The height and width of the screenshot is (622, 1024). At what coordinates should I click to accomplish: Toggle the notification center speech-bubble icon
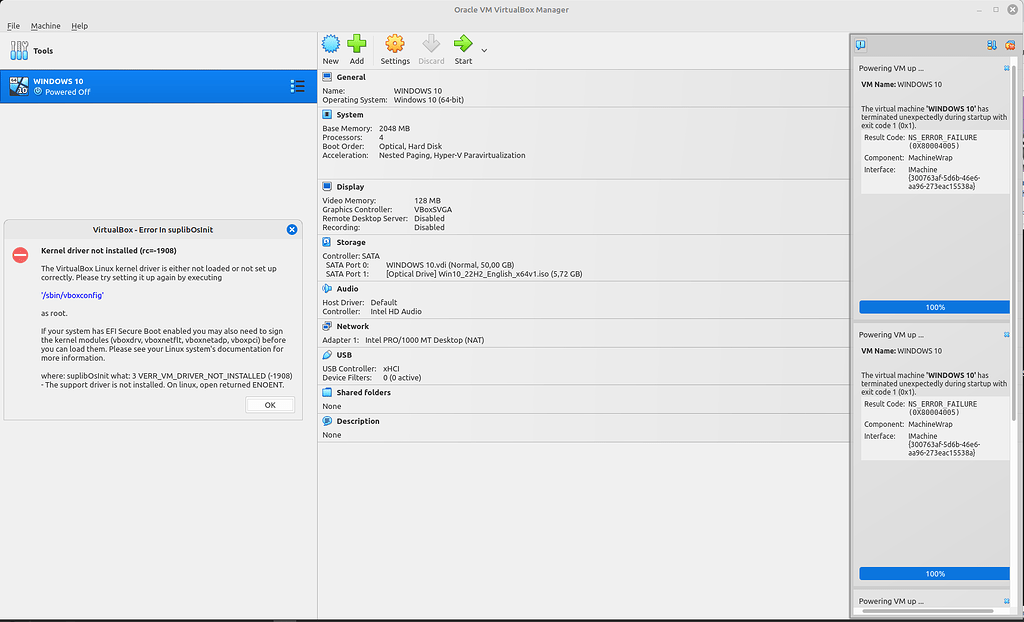coord(861,45)
